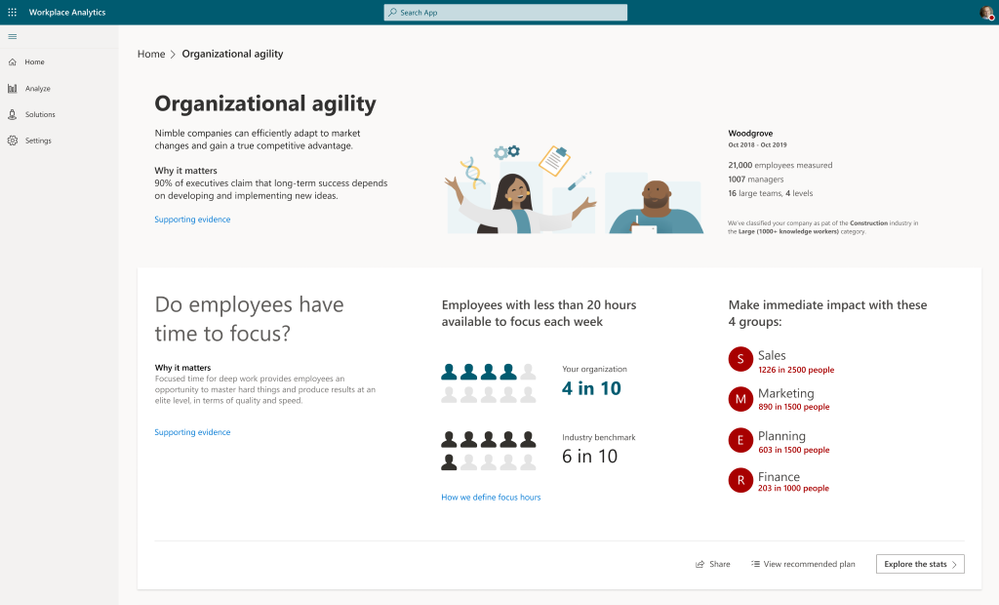The height and width of the screenshot is (605, 999).
Task: Click the Share button
Action: [713, 564]
